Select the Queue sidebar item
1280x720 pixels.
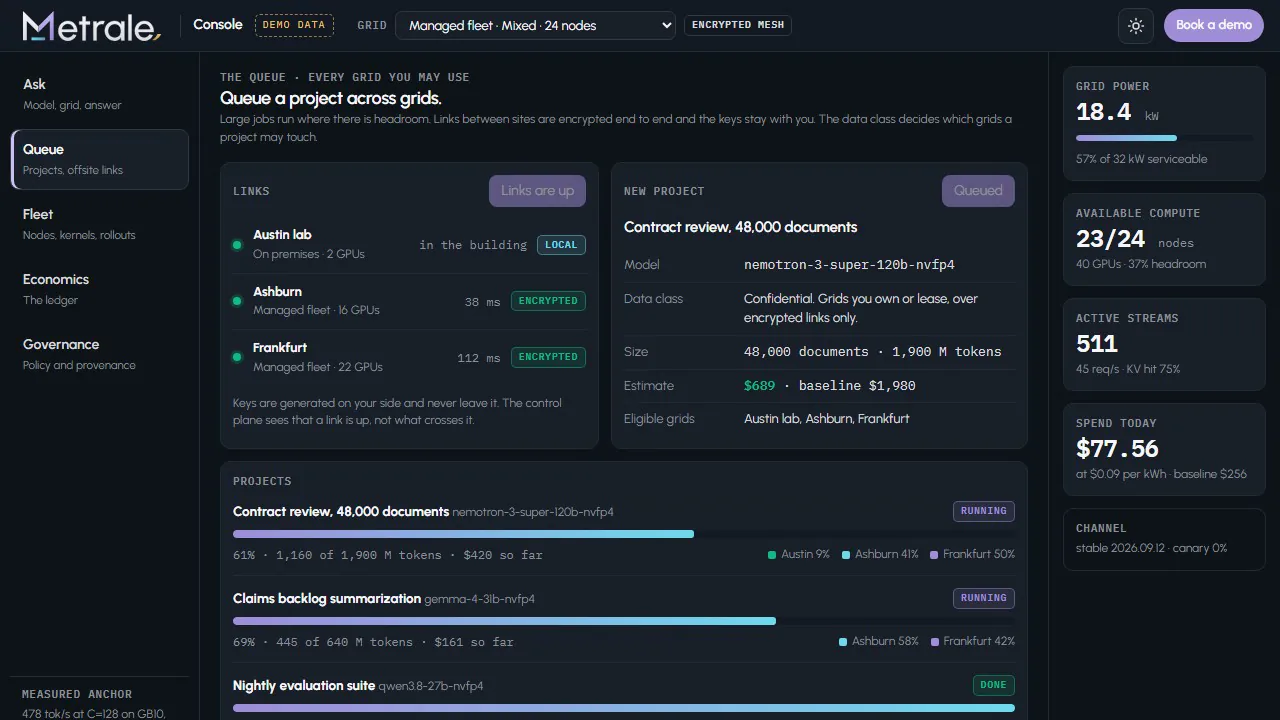[100, 159]
